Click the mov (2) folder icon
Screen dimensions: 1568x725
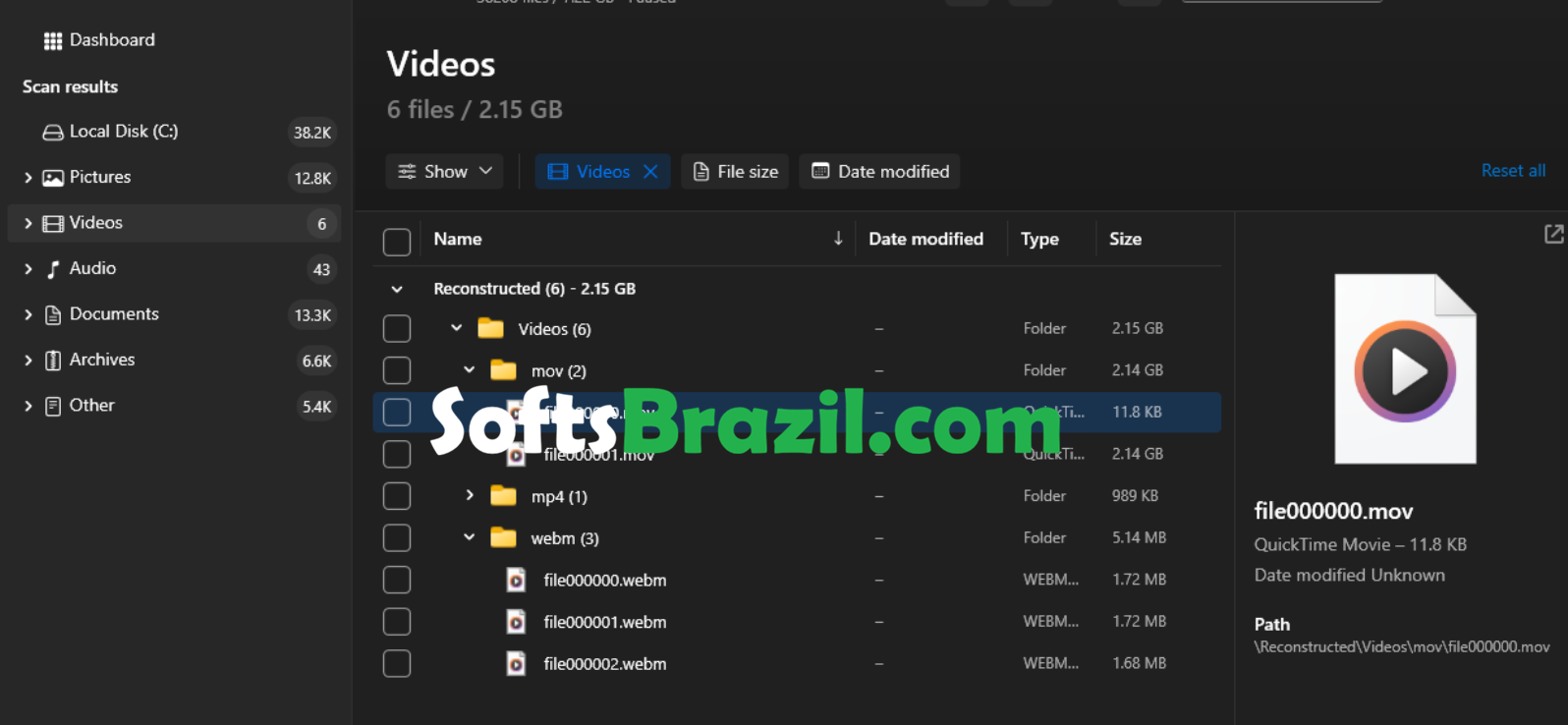click(503, 370)
